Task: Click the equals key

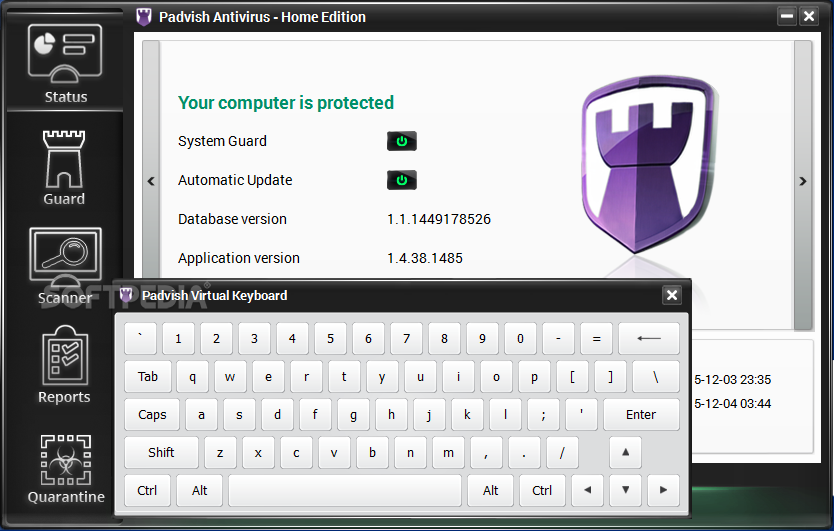Action: click(596, 338)
